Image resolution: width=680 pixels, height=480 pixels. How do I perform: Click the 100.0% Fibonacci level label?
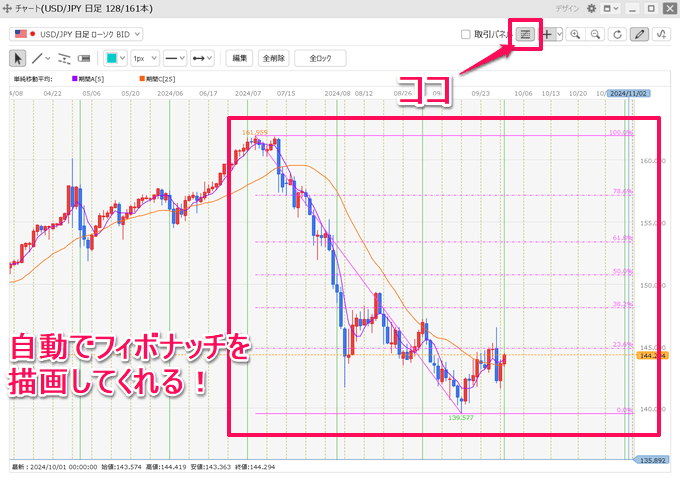pos(621,132)
